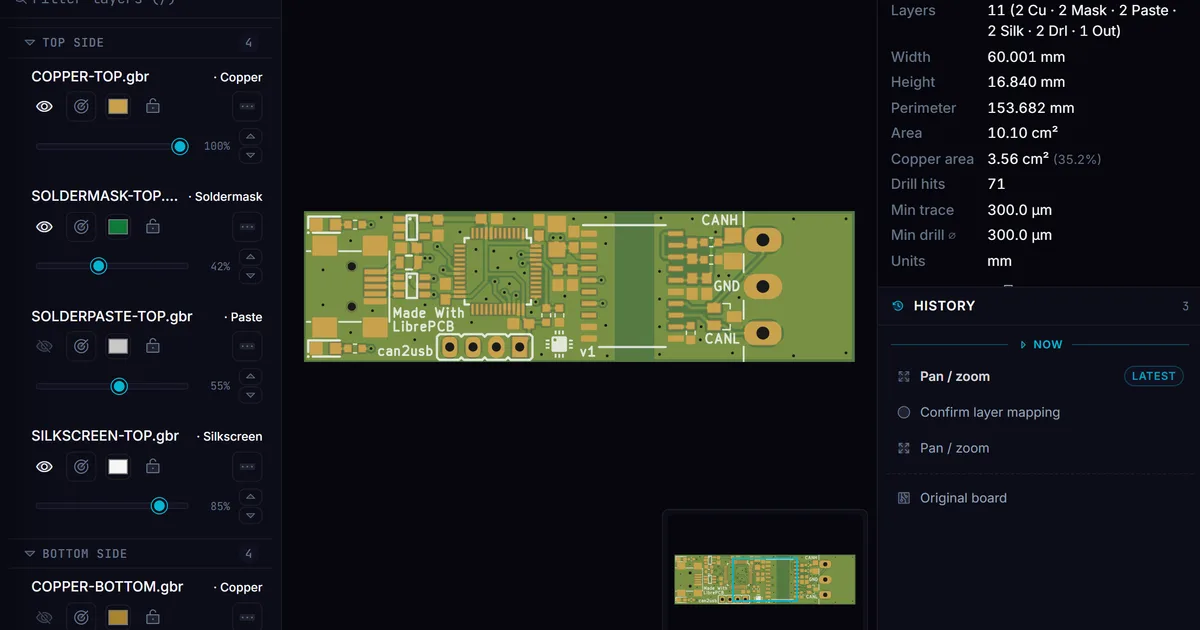
Task: Lock the SOLDERPASTE-TOP.gbr layer
Action: pos(153,346)
